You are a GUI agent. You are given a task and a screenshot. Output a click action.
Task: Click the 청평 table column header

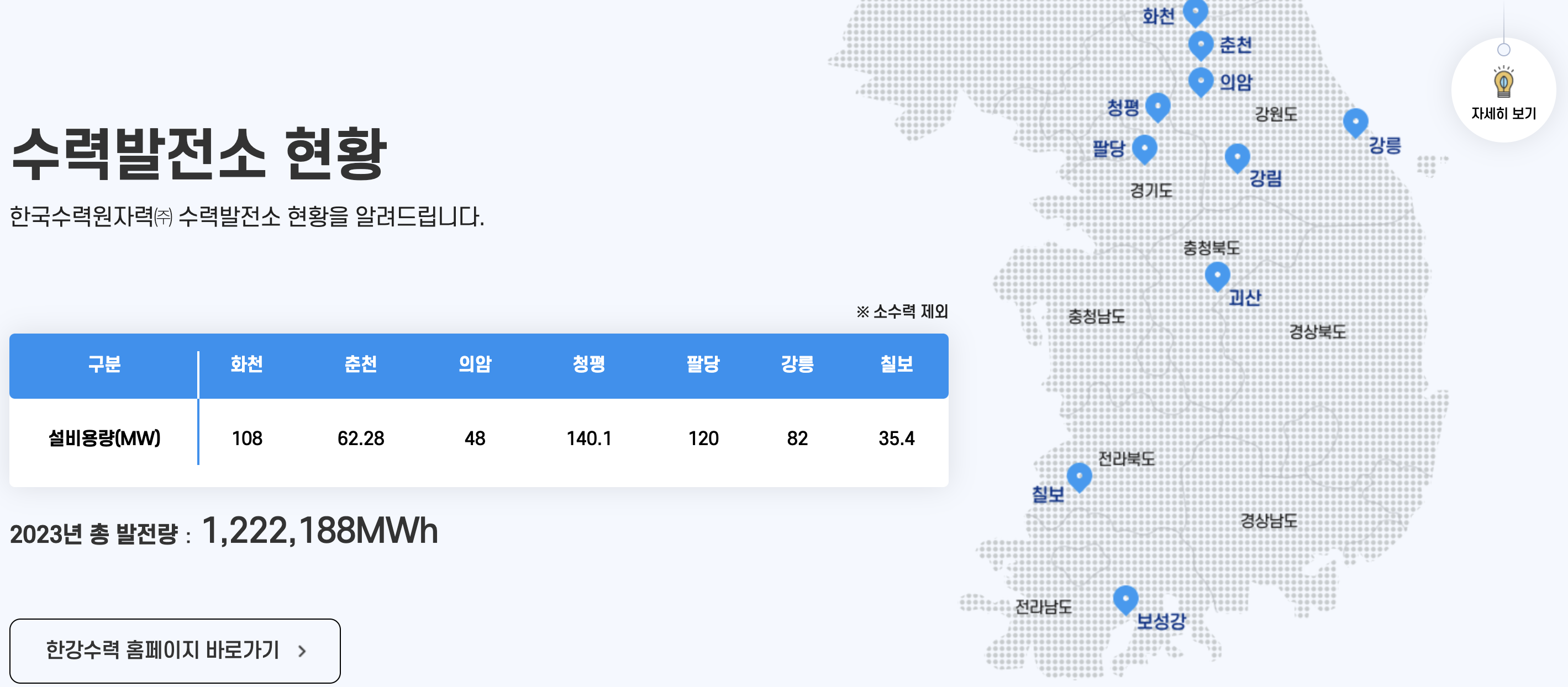[588, 364]
